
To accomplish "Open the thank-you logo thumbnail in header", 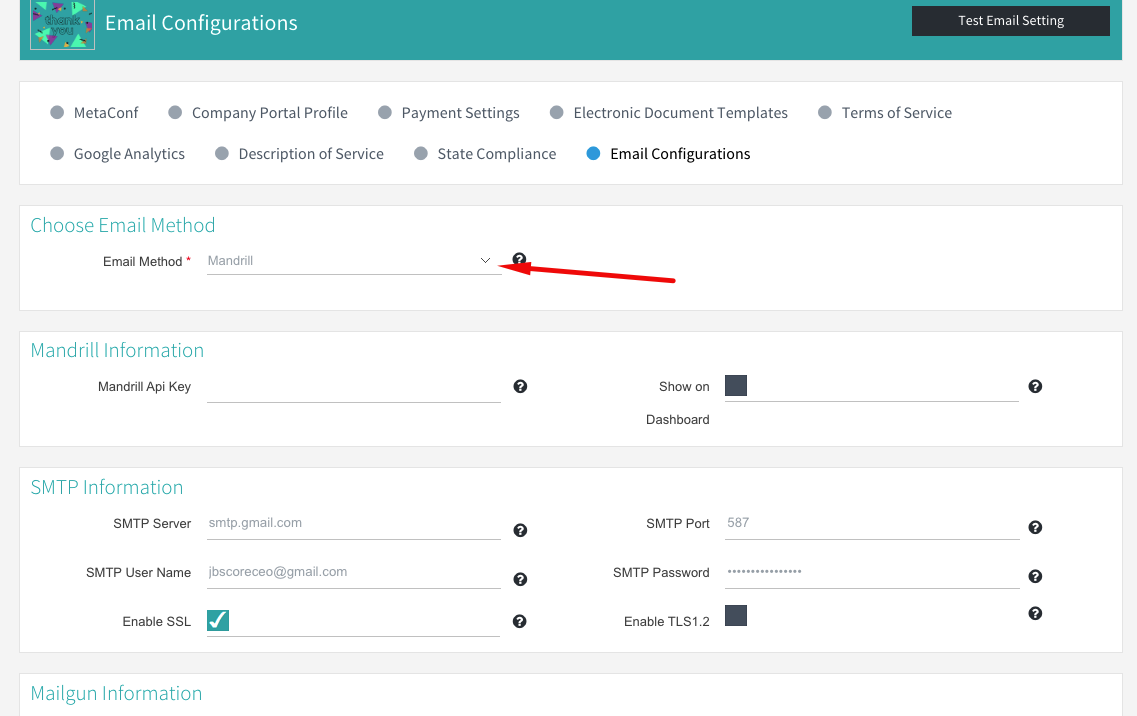I will pyautogui.click(x=62, y=25).
